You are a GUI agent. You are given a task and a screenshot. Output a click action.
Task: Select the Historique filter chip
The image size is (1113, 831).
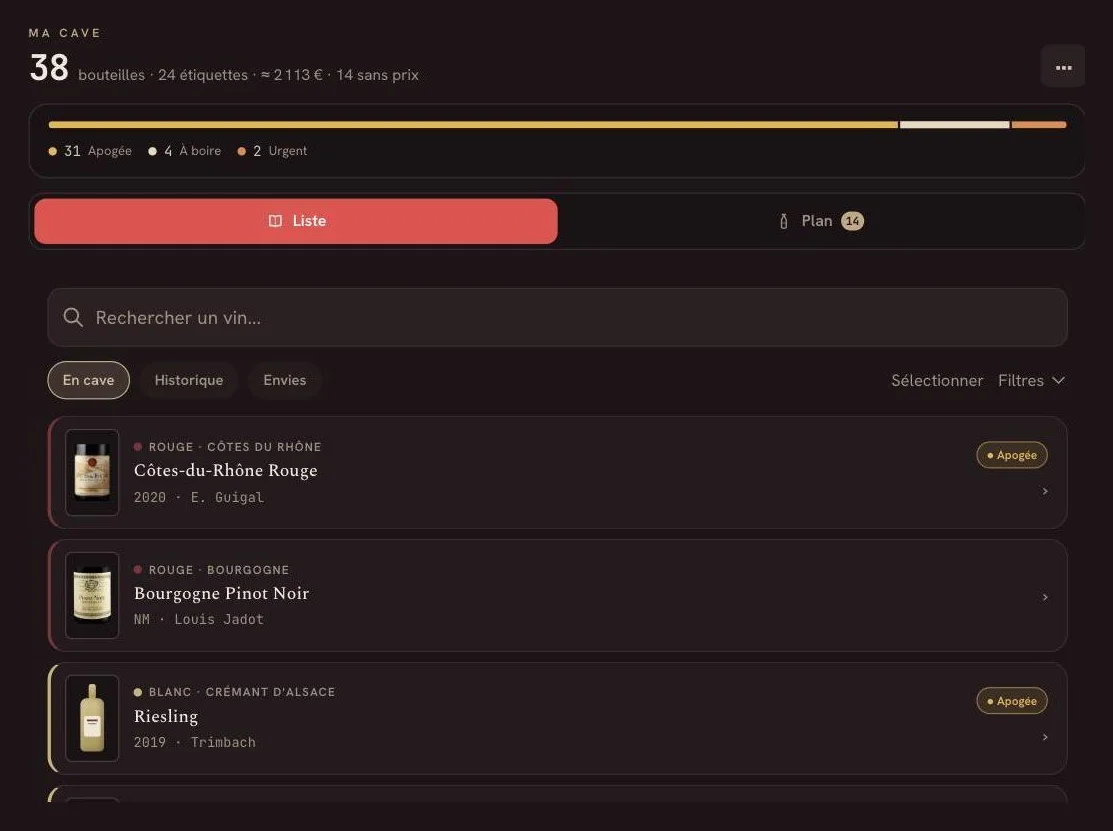point(189,380)
